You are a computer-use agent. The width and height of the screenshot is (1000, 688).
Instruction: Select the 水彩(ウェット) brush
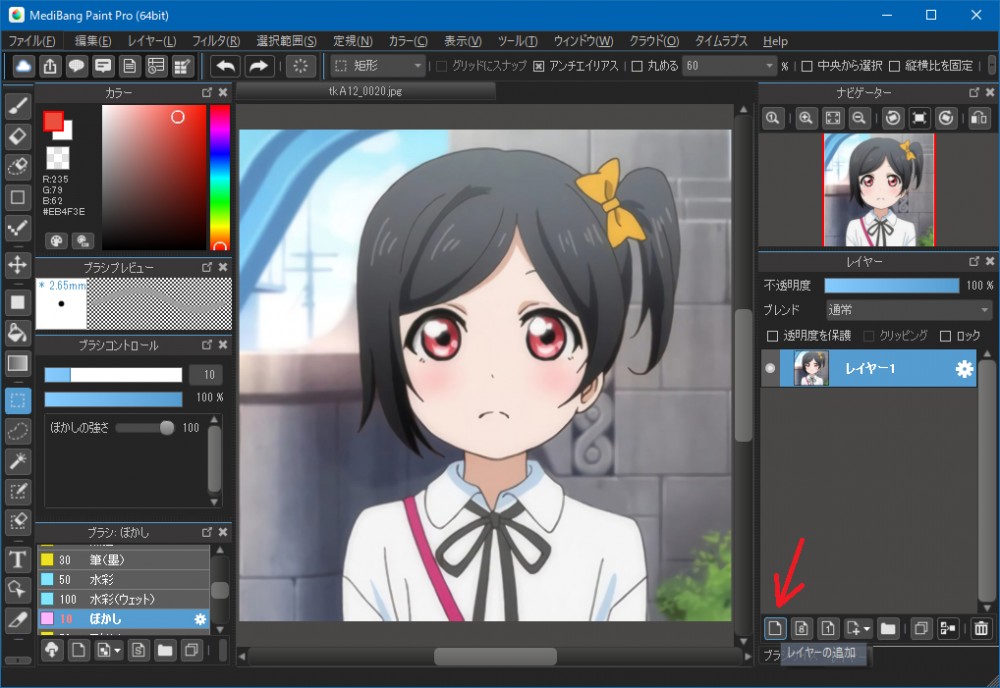click(x=123, y=599)
